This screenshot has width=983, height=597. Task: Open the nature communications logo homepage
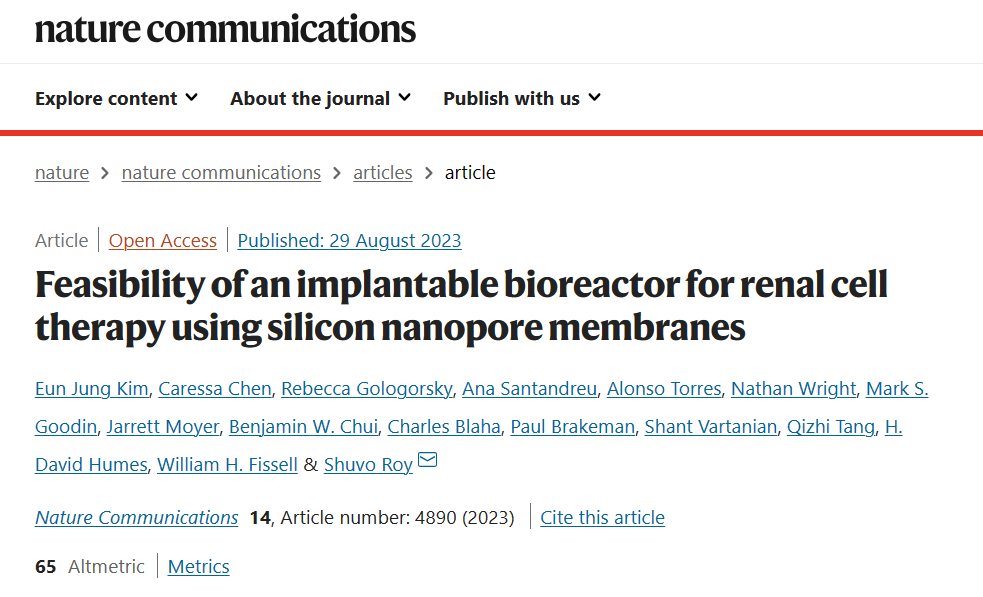225,29
